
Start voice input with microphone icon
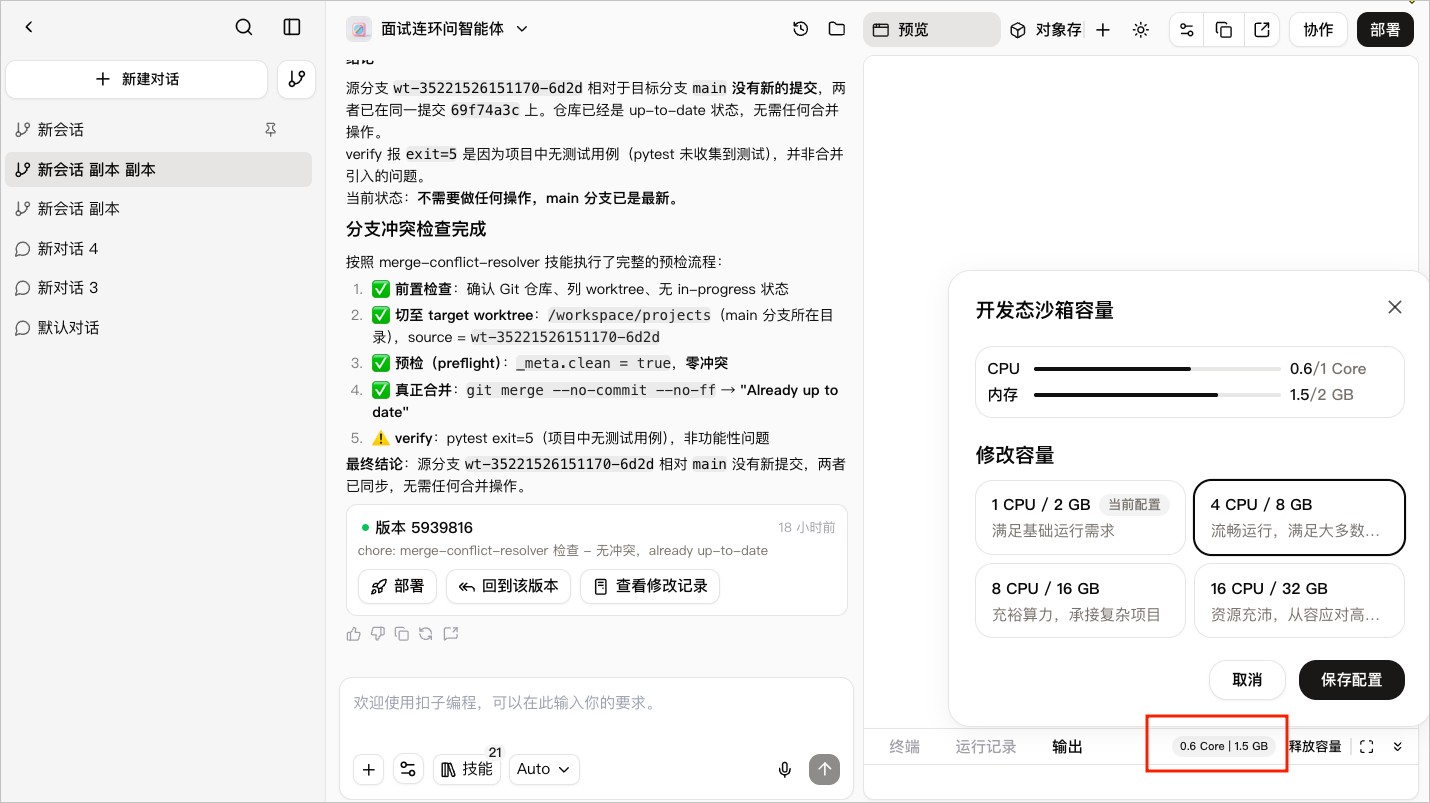point(785,769)
